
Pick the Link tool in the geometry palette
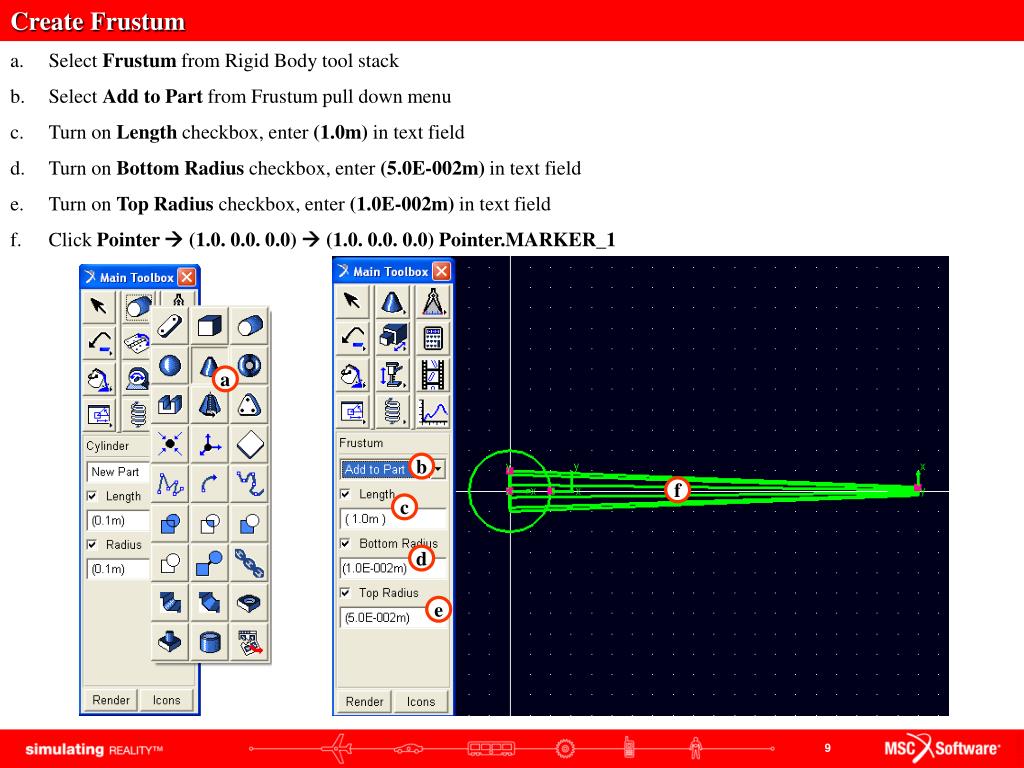tap(170, 325)
